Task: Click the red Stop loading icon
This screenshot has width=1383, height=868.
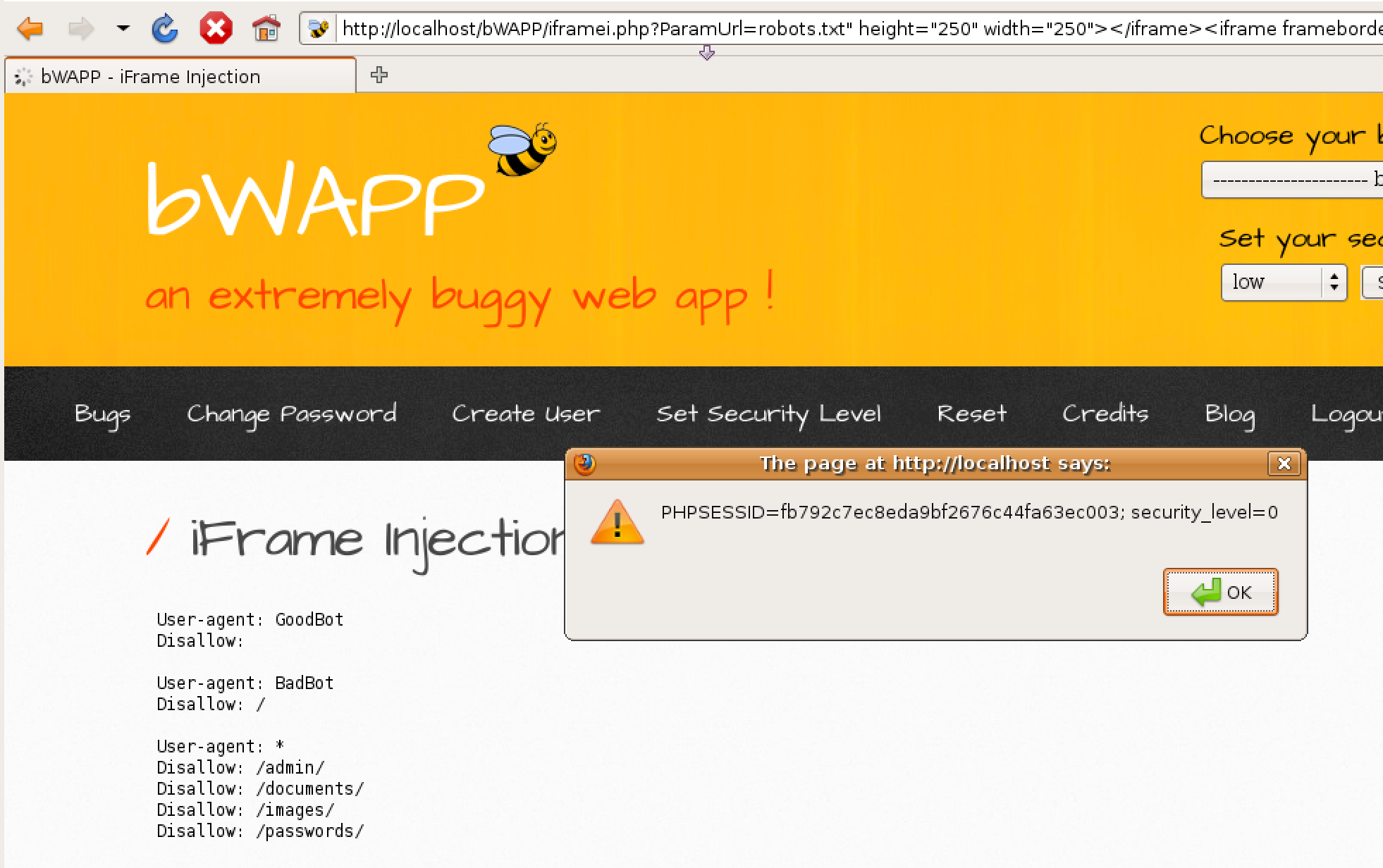Action: 216,29
